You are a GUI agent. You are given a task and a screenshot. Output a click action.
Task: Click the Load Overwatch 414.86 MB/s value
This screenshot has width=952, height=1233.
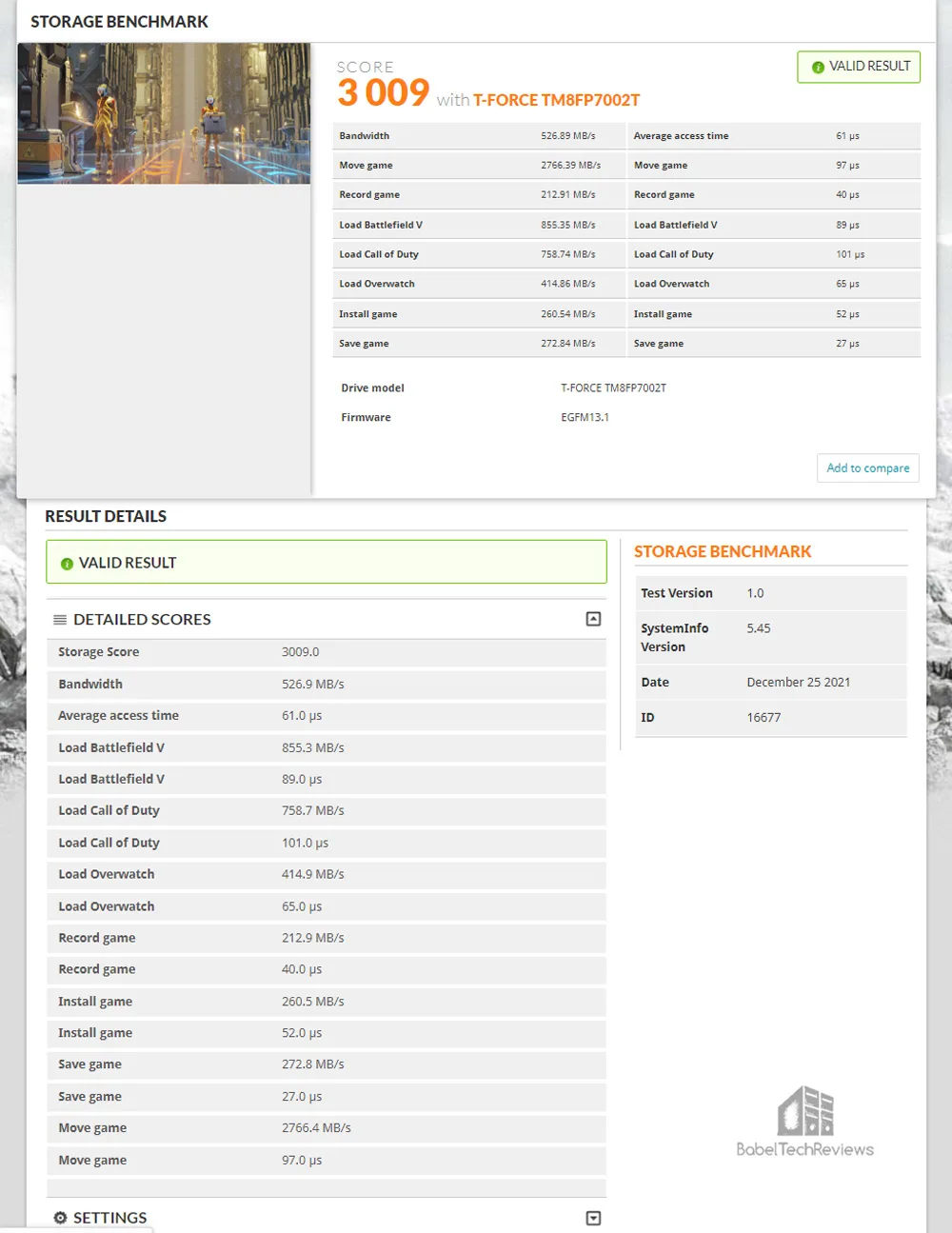568,285
